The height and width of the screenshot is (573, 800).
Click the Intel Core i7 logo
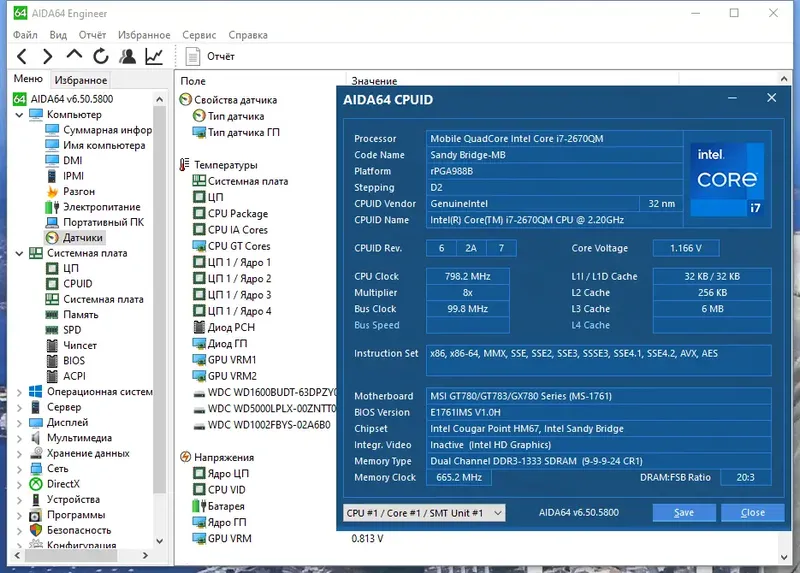point(727,180)
